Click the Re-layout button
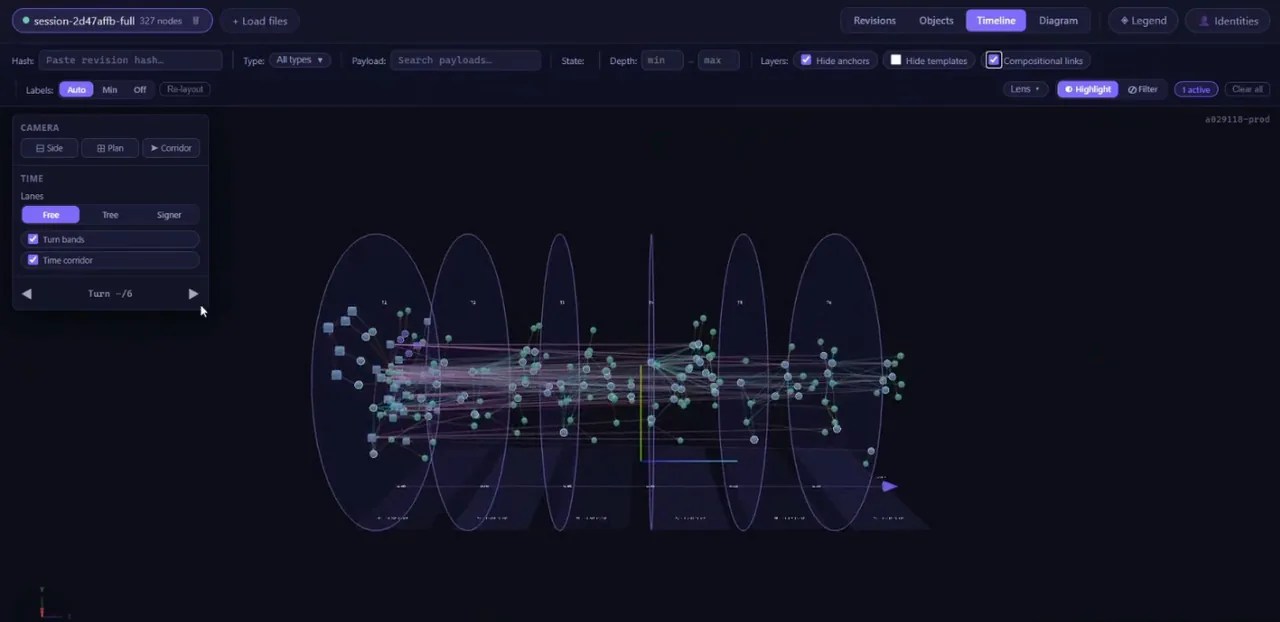1280x622 pixels. click(185, 89)
